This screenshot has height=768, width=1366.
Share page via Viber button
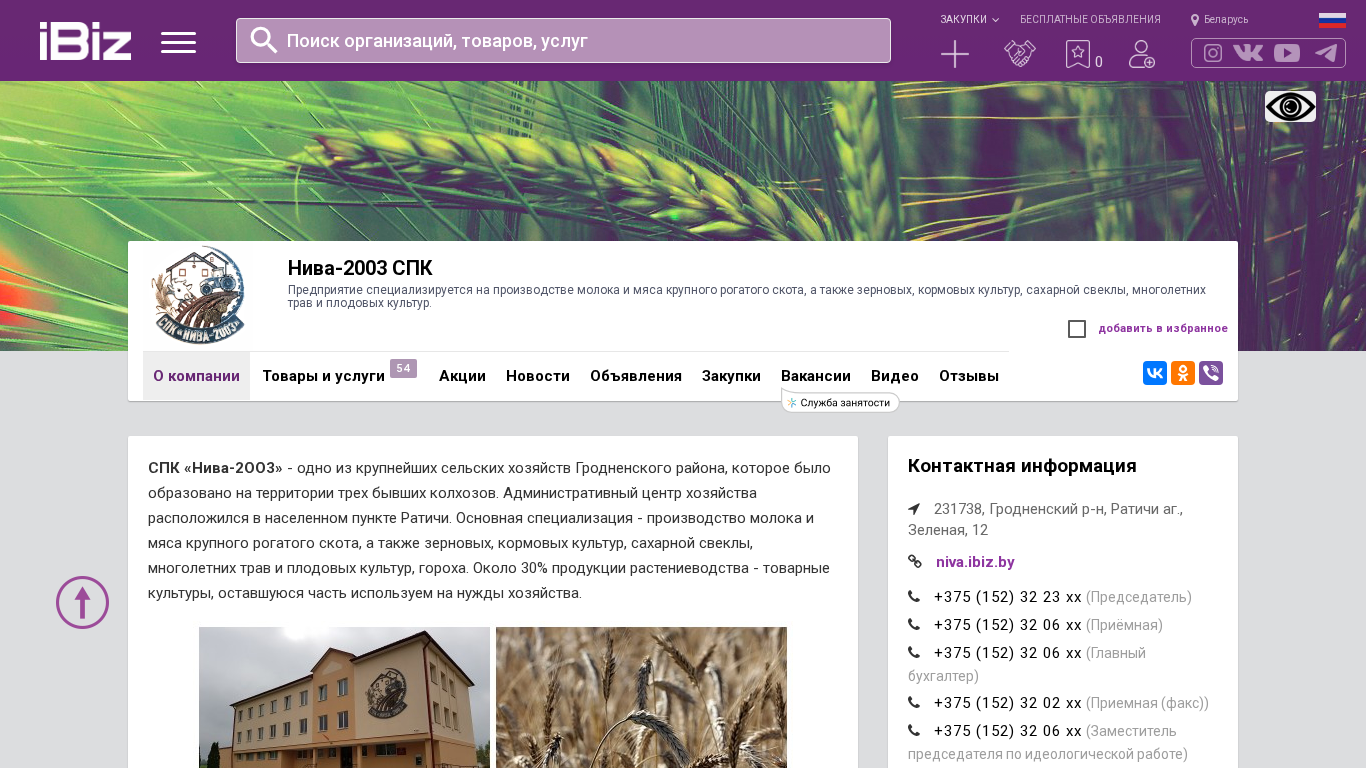(x=1211, y=373)
